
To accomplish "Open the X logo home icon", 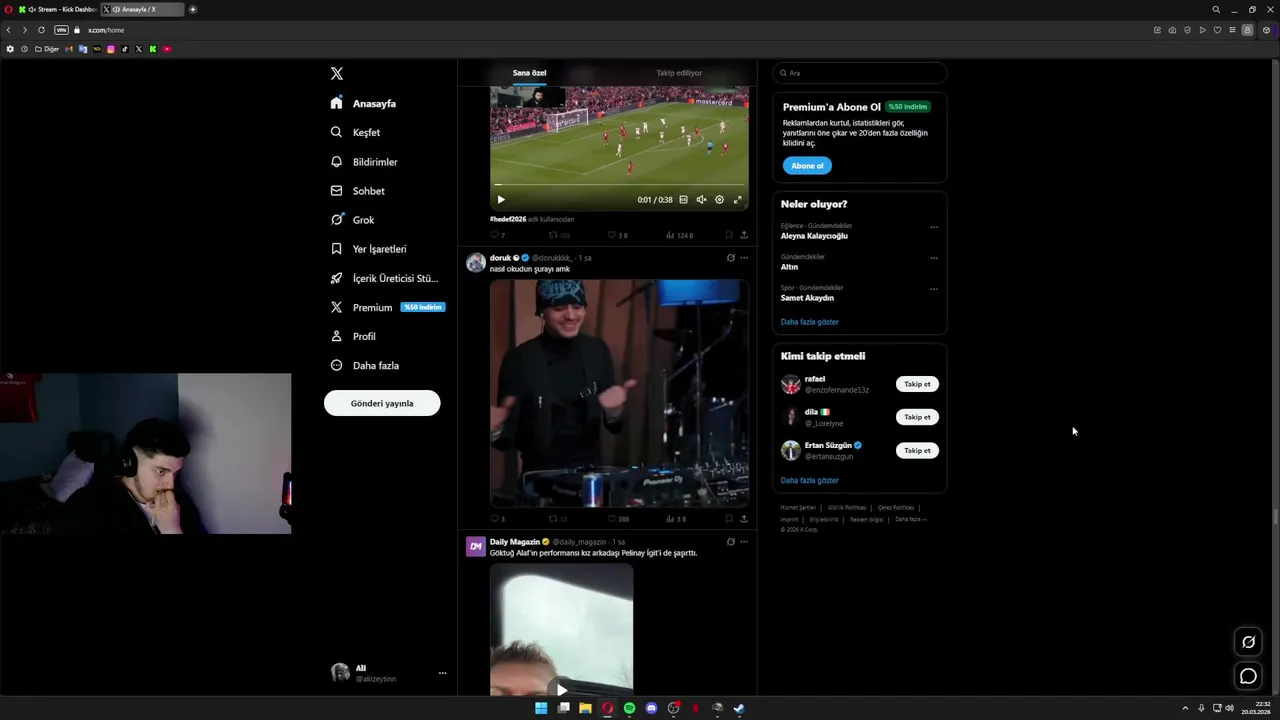I will (x=337, y=74).
